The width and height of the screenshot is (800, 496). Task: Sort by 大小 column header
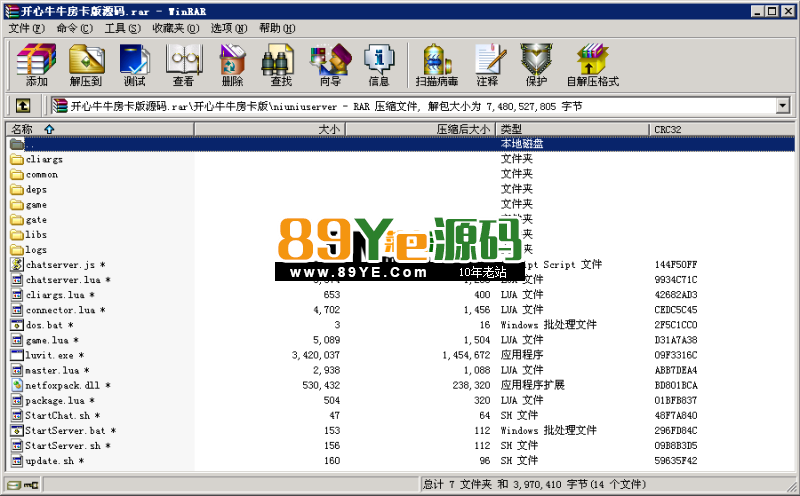270,129
